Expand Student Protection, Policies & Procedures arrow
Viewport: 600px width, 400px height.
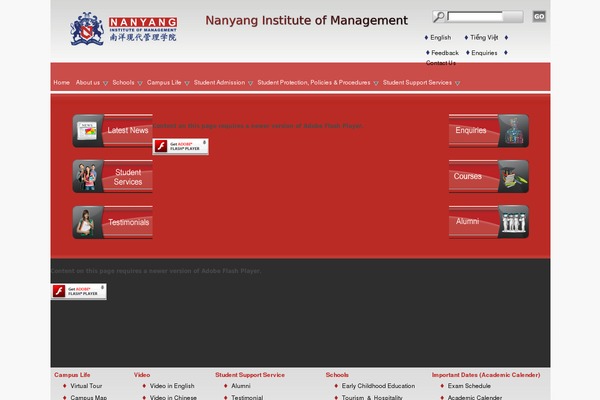(x=376, y=83)
